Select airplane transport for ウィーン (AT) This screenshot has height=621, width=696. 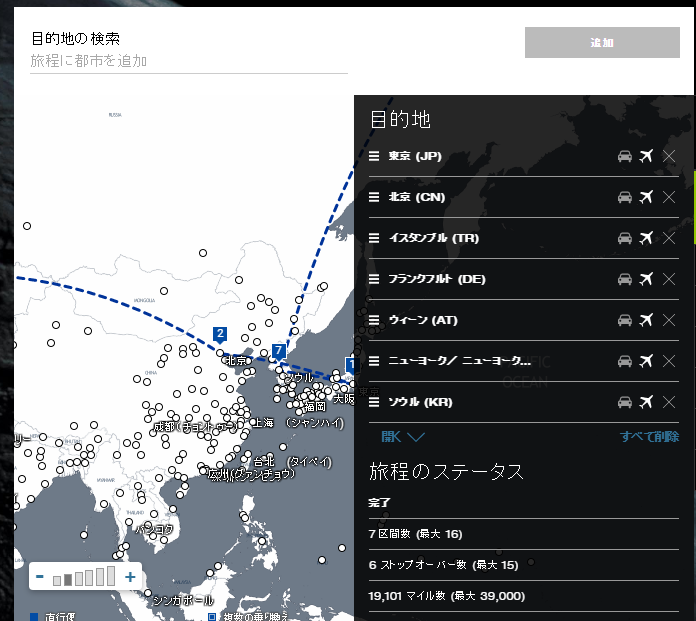646,320
